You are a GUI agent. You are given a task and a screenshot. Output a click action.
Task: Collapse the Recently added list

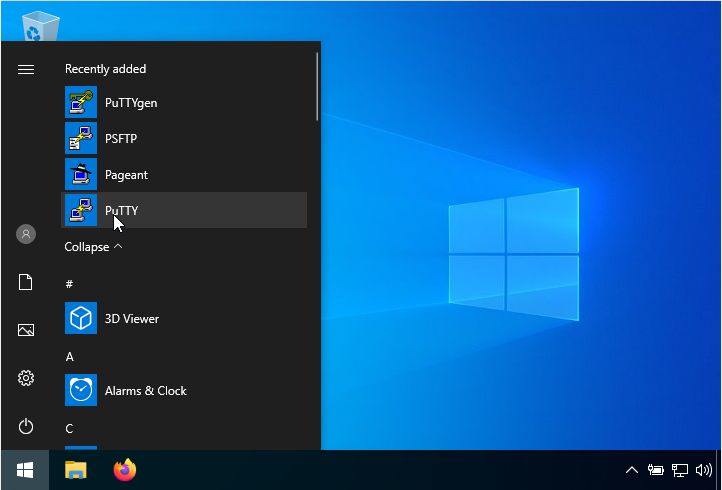coord(93,247)
